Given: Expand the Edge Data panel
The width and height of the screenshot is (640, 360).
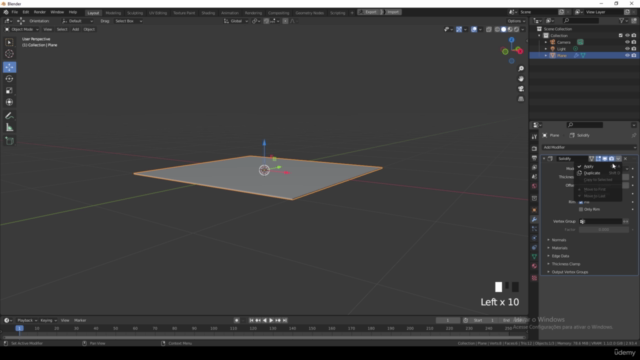Looking at the screenshot, I should pos(560,256).
